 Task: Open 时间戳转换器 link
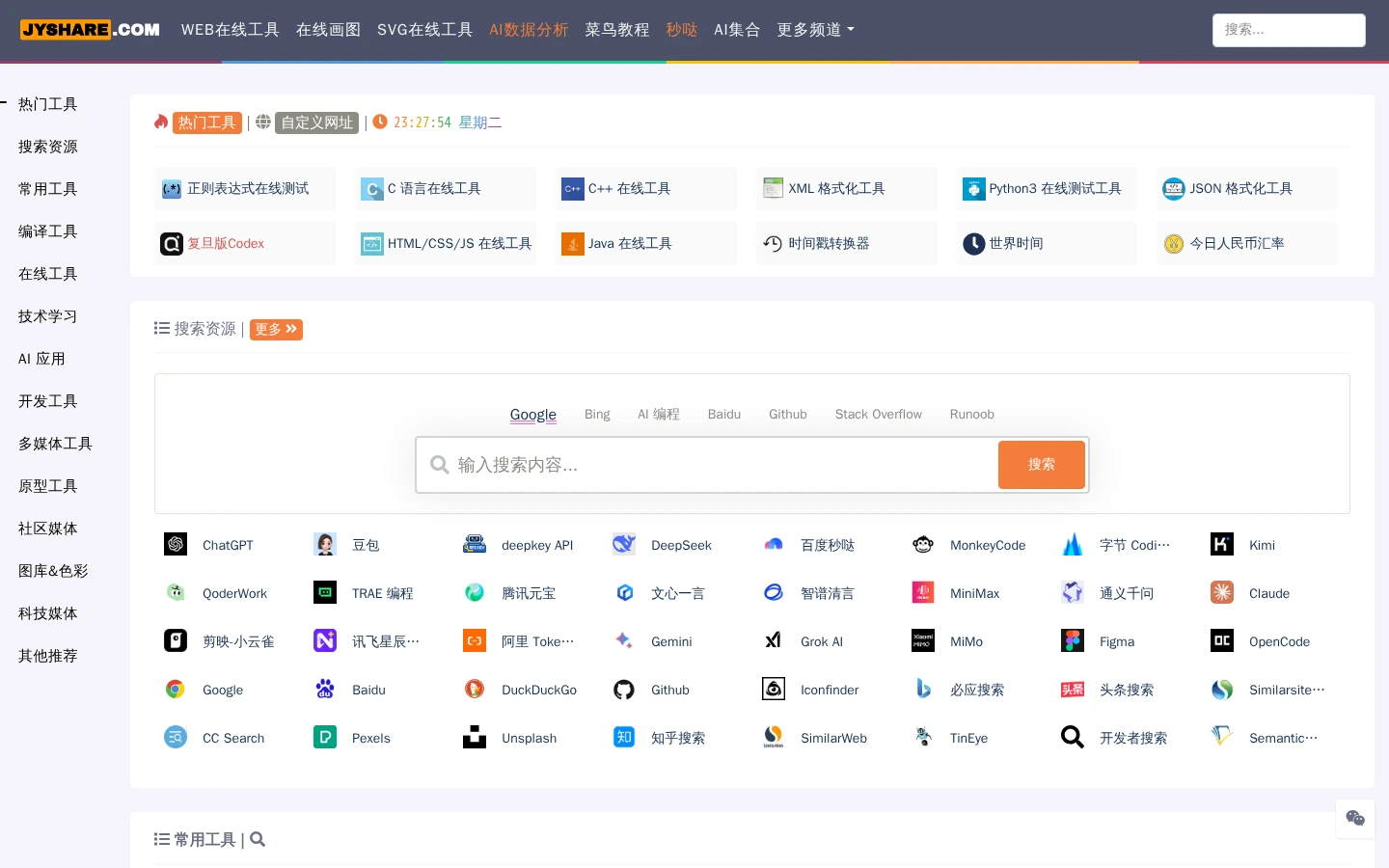click(x=846, y=244)
